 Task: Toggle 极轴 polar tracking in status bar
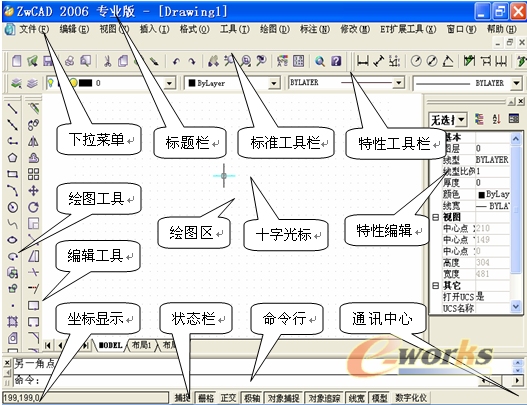click(252, 398)
